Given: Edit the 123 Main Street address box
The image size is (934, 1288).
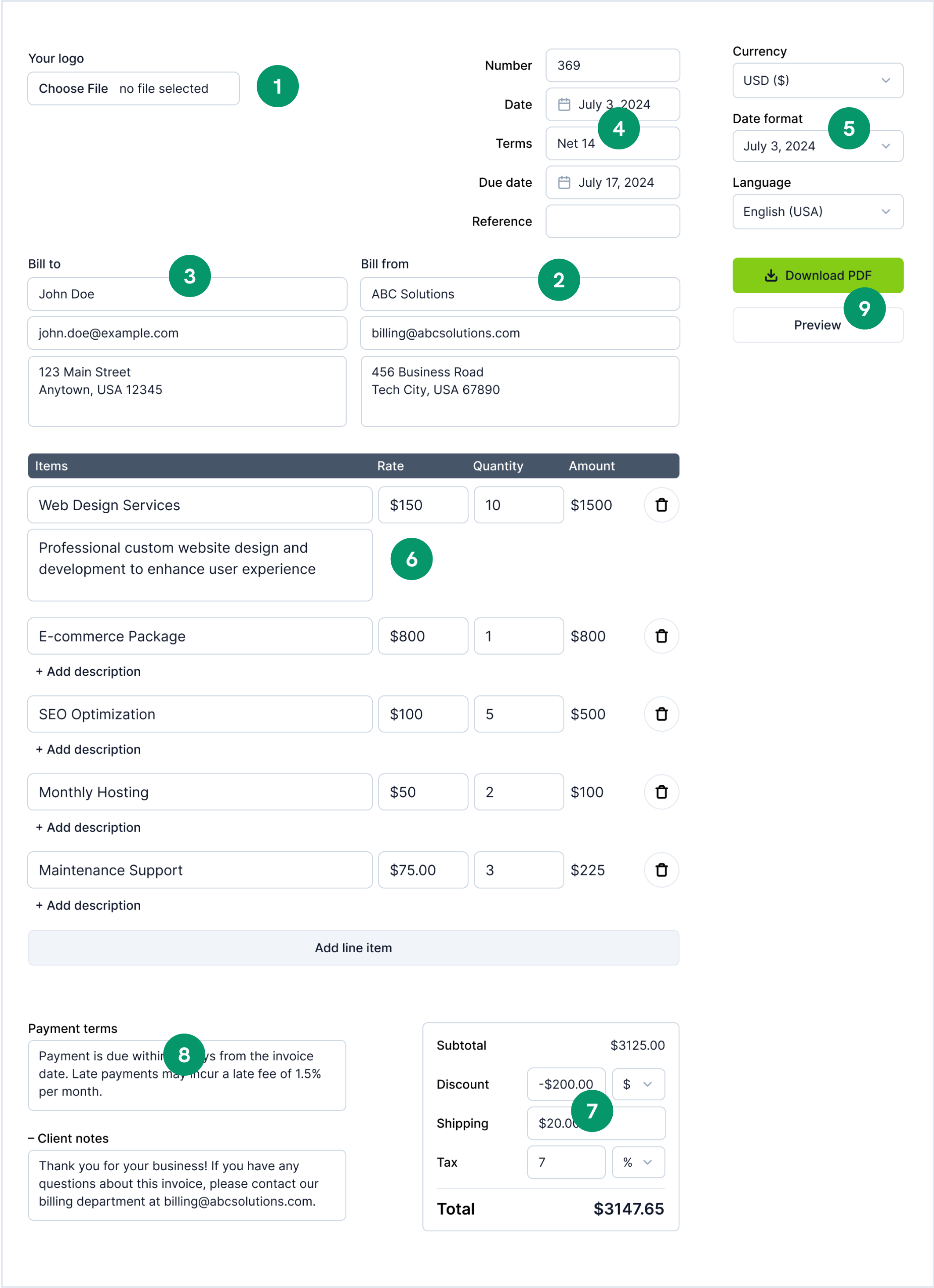Looking at the screenshot, I should pos(188,391).
